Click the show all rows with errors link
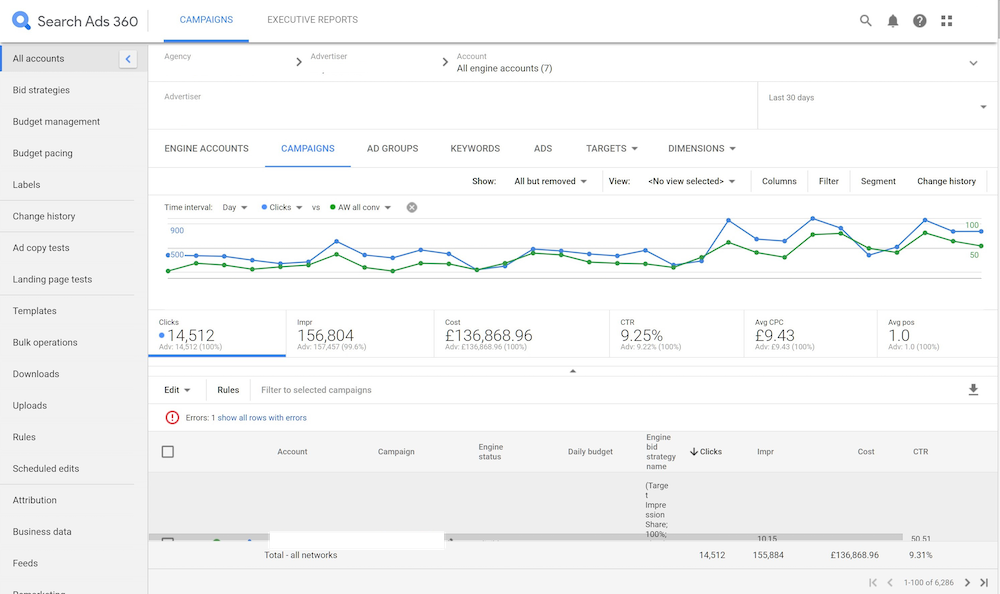The image size is (1000, 594). point(262,418)
